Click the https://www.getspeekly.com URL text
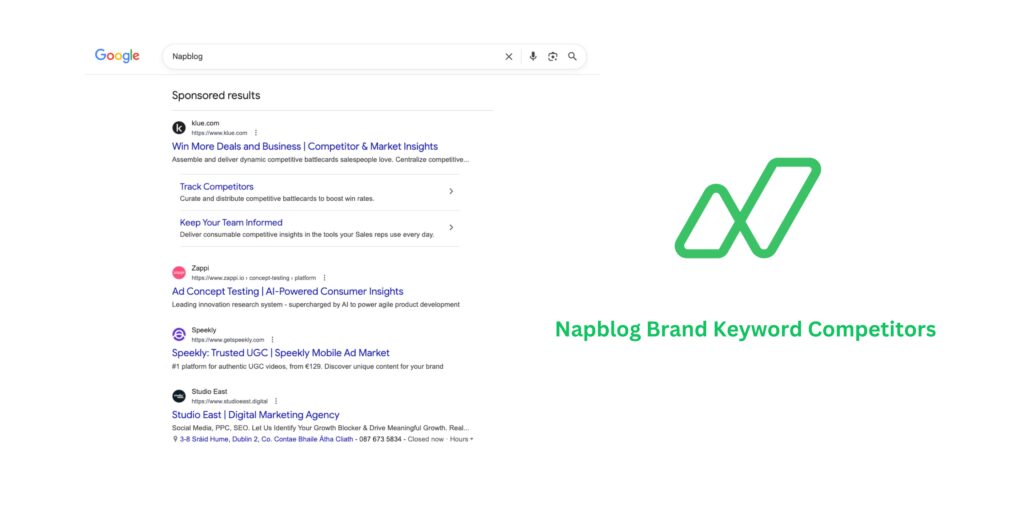Screen dimensions: 1024x512 (x=228, y=340)
